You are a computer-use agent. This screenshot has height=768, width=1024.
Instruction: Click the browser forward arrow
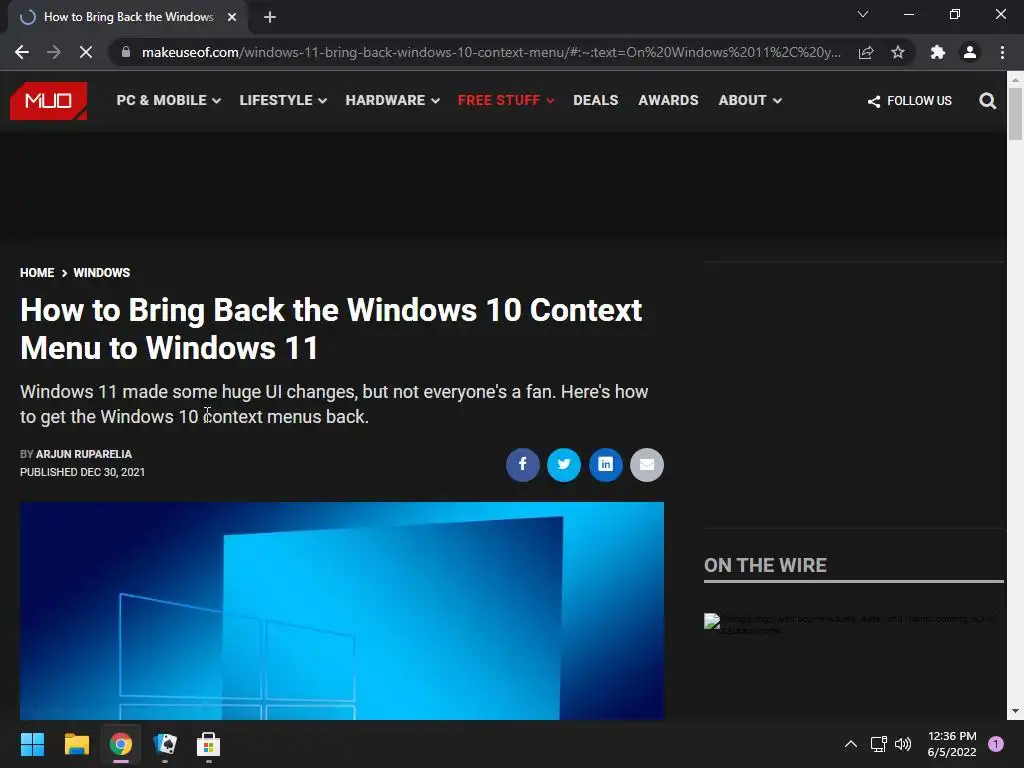coord(54,52)
